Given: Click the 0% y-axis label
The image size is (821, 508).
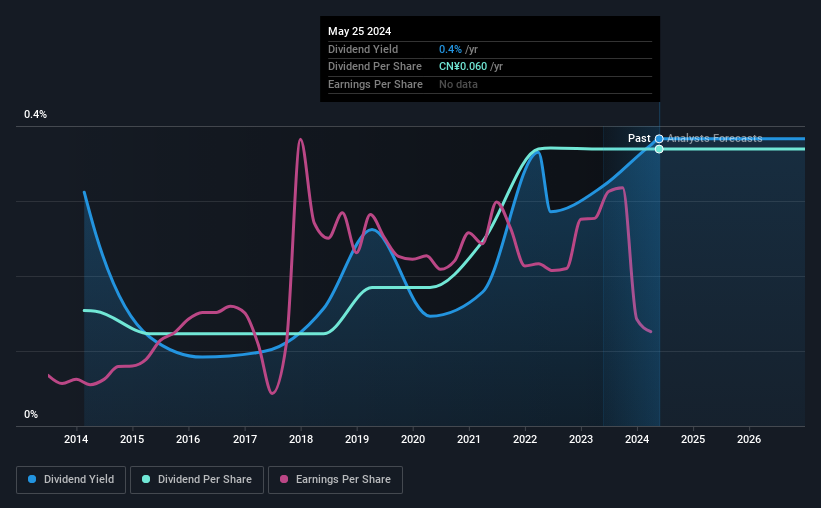Looking at the screenshot, I should (x=31, y=414).
